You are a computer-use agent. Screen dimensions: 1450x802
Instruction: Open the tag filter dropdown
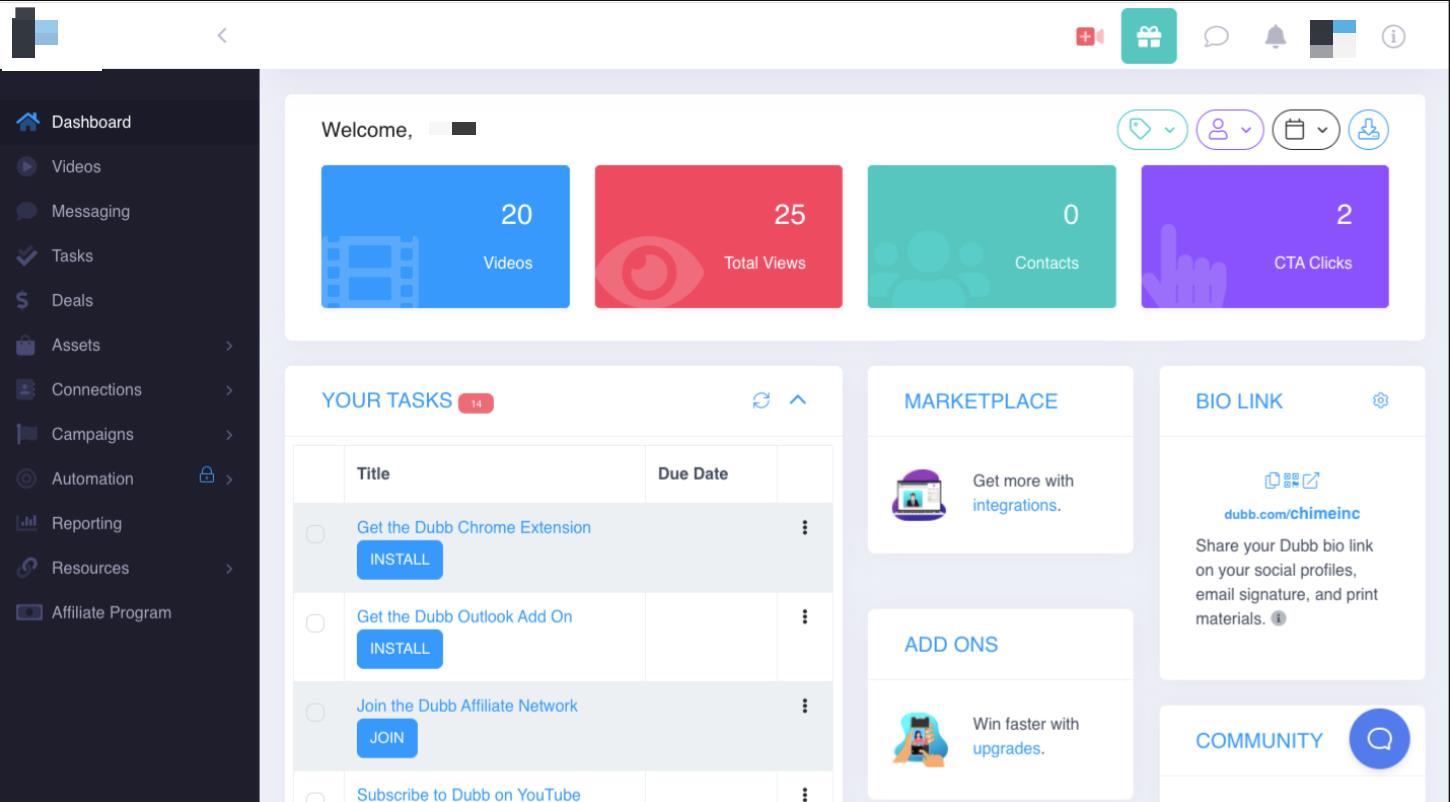(x=1152, y=130)
